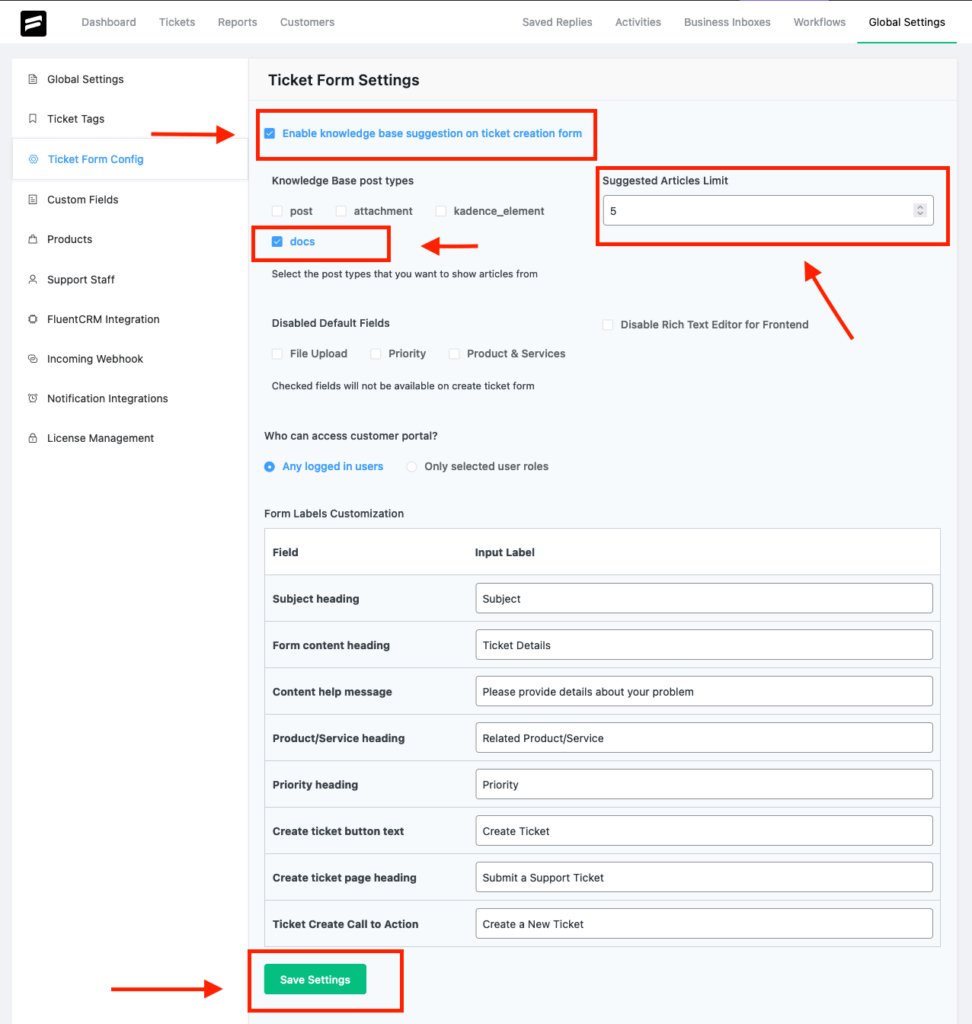Toggle the knowledge base suggestion checkbox
Viewport: 972px width, 1024px height.
[270, 133]
